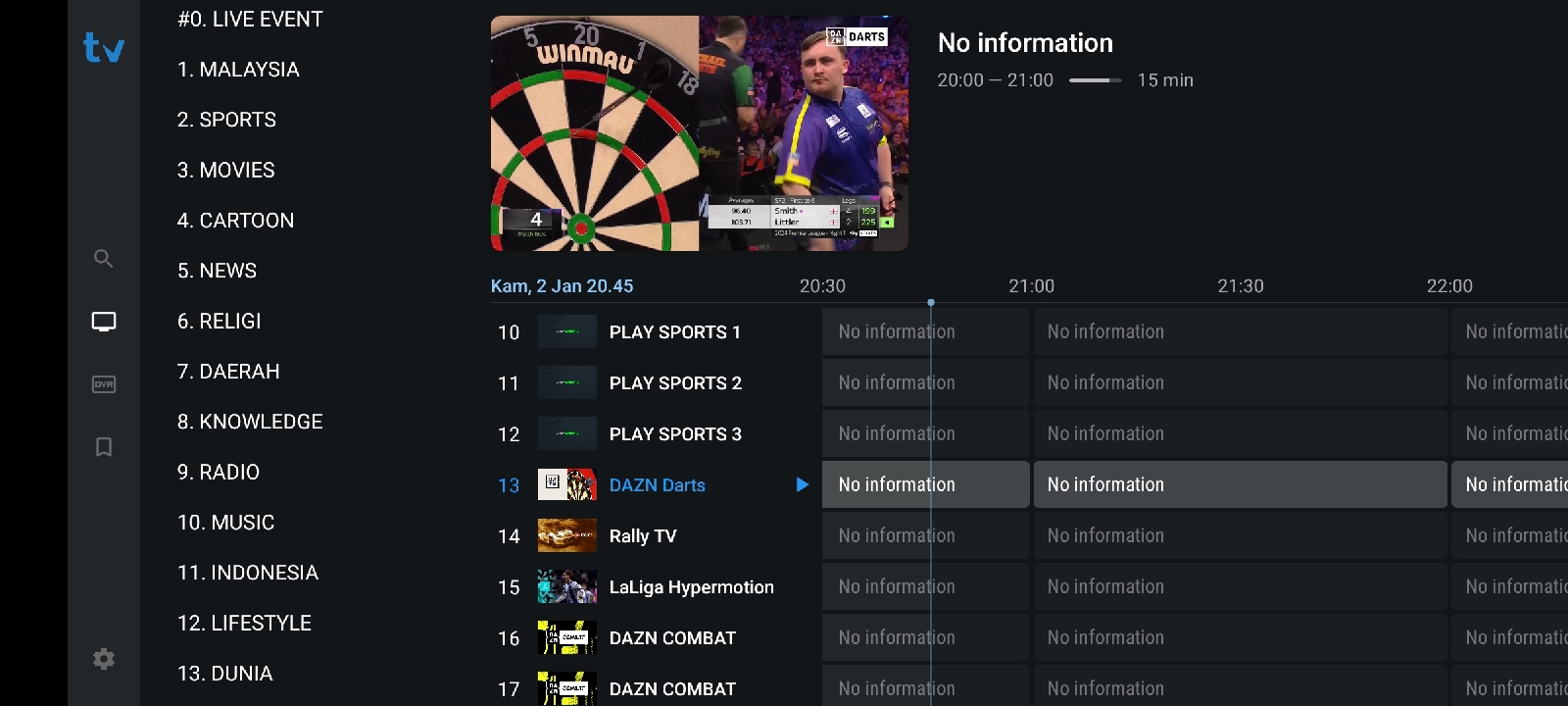Click the program progress bar near 15 min

(1096, 80)
